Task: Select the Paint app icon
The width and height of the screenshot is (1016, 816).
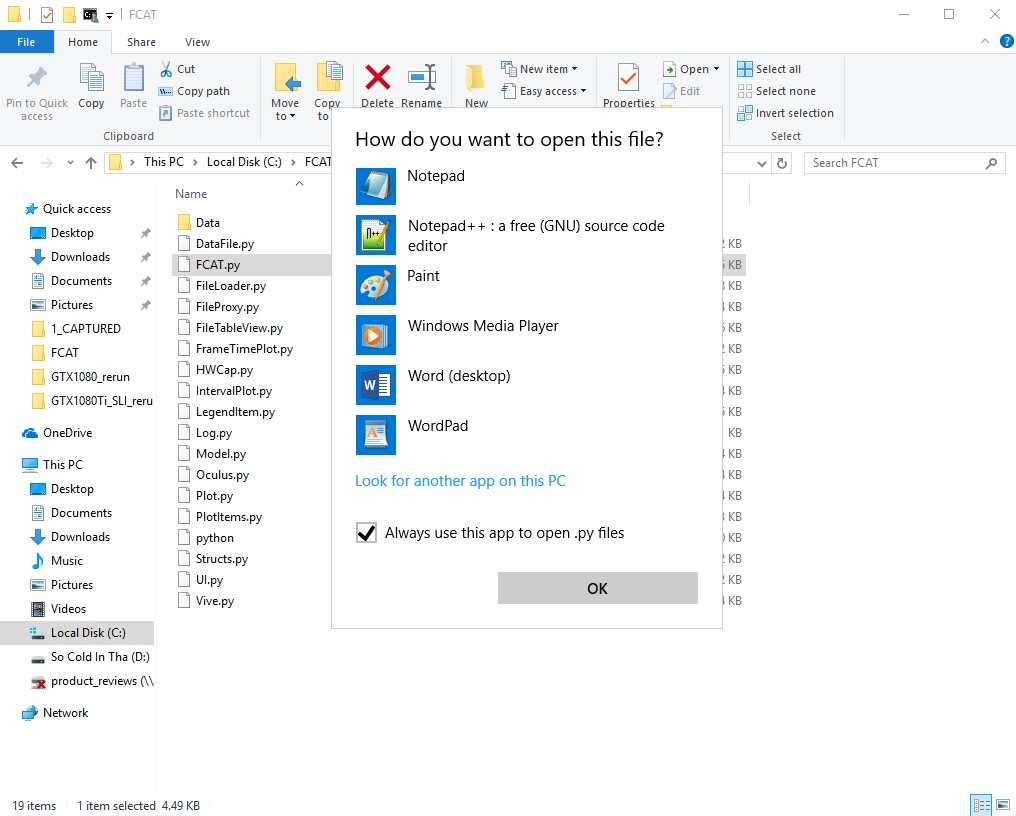Action: tap(376, 285)
